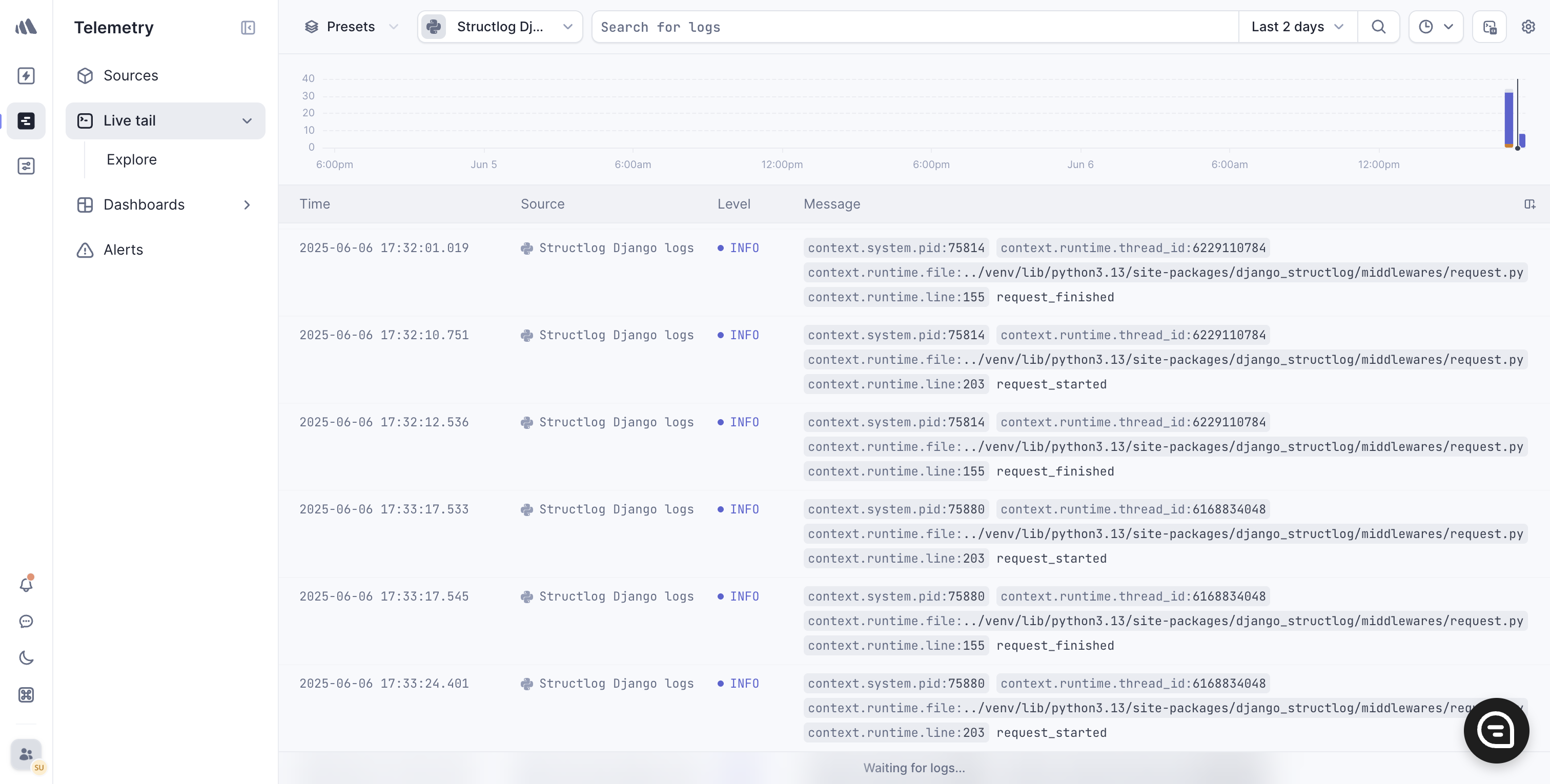This screenshot has height=784, width=1550.
Task: Click the Message column header
Action: point(831,204)
